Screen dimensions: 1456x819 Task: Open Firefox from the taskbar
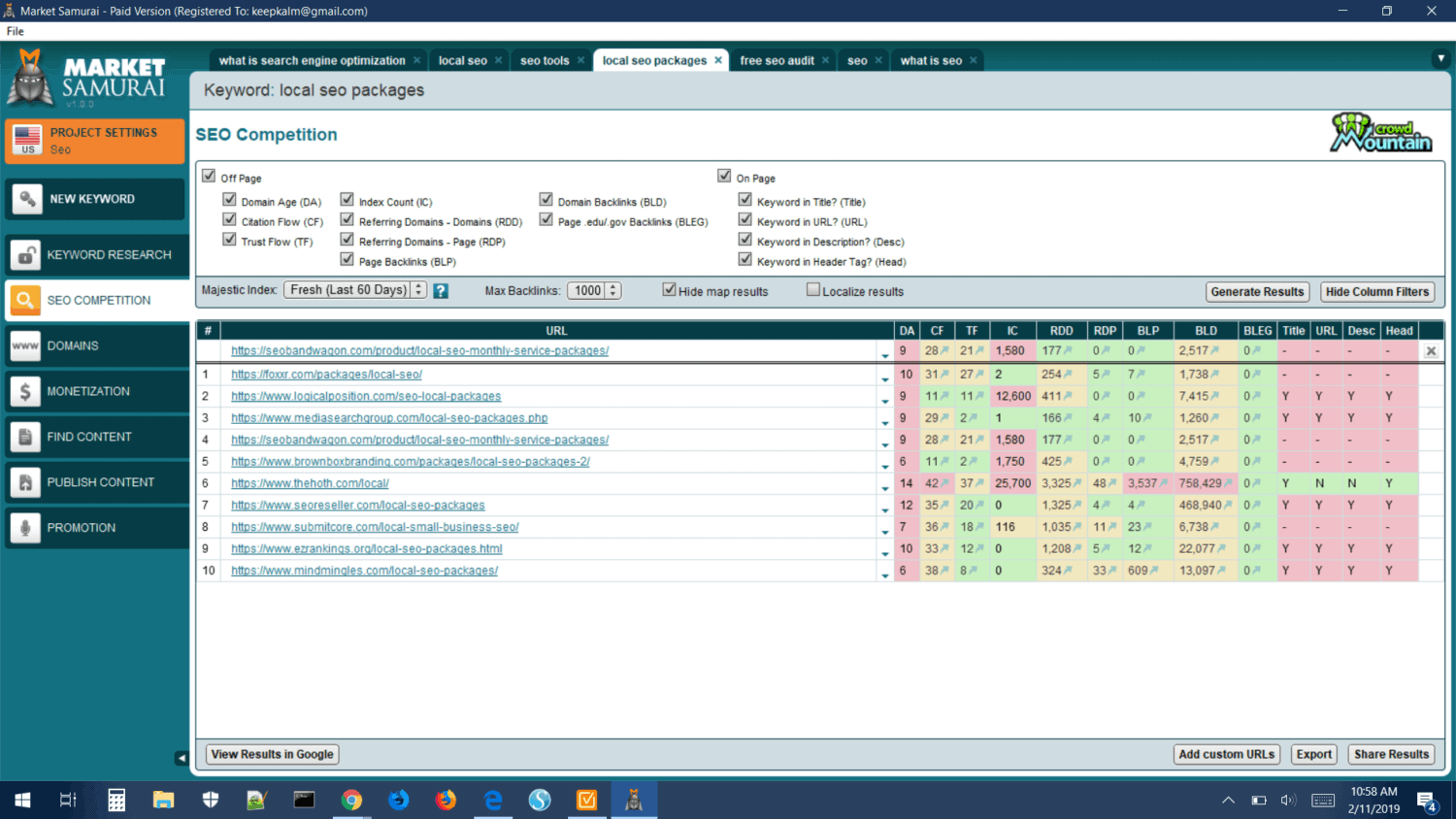pyautogui.click(x=446, y=800)
